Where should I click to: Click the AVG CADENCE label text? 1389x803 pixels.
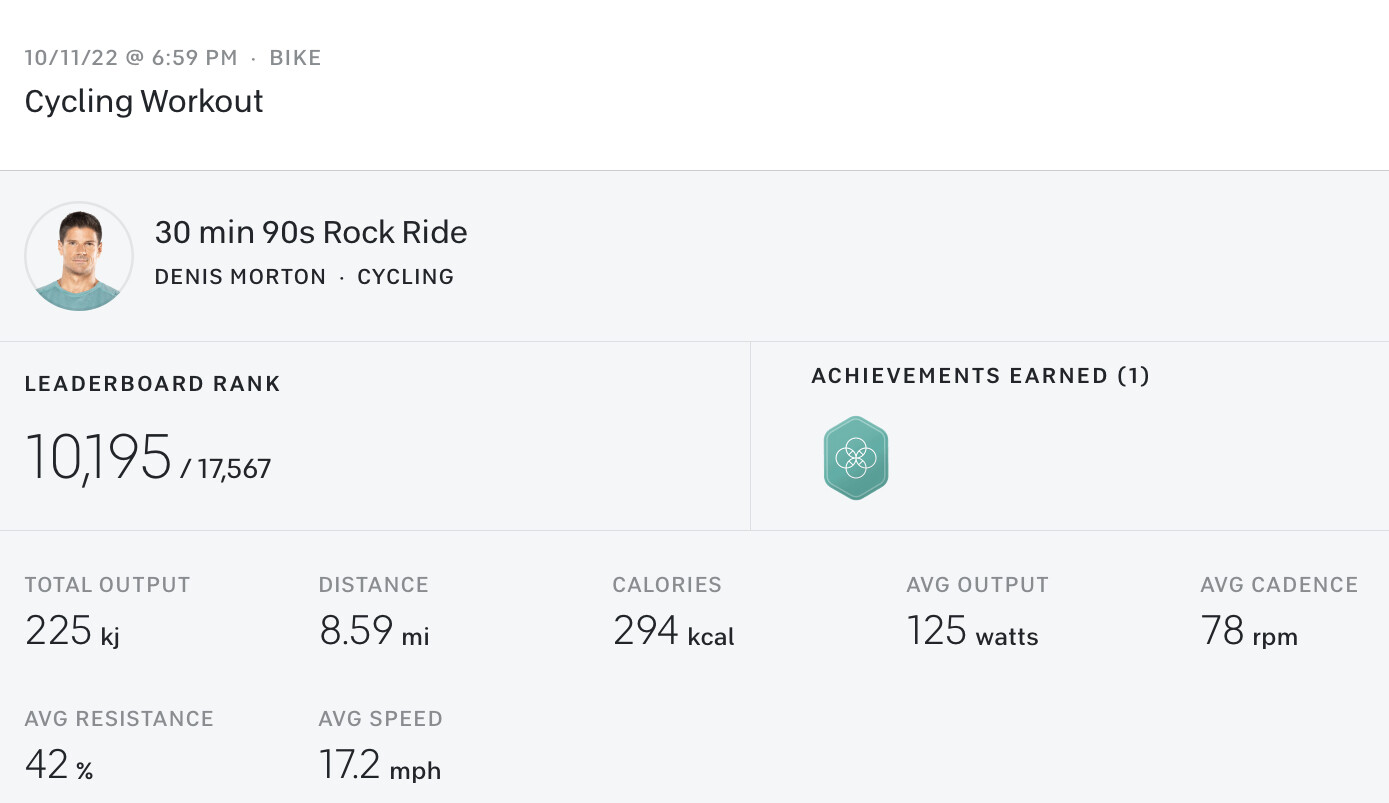[x=1280, y=585]
